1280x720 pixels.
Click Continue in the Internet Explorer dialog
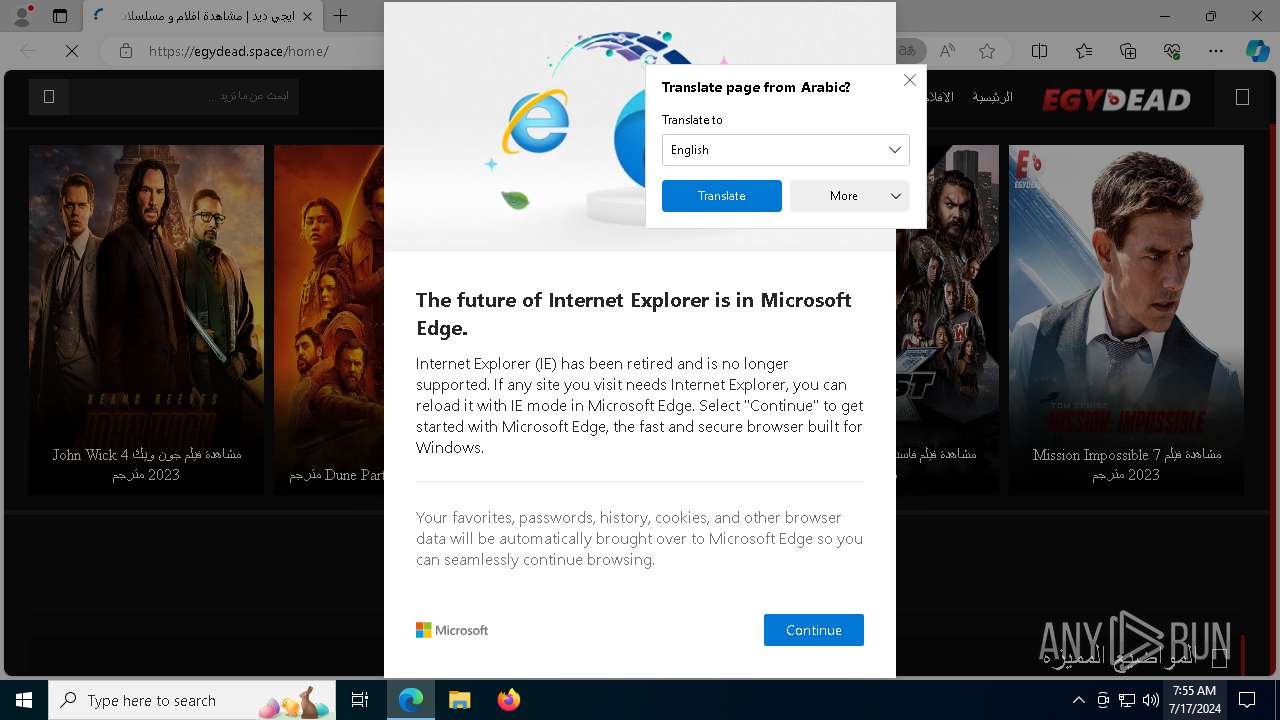click(813, 630)
